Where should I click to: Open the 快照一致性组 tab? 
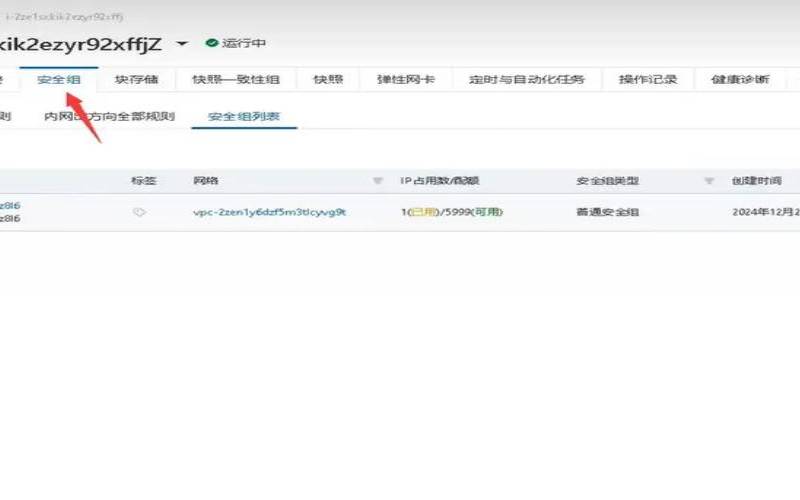pyautogui.click(x=236, y=80)
